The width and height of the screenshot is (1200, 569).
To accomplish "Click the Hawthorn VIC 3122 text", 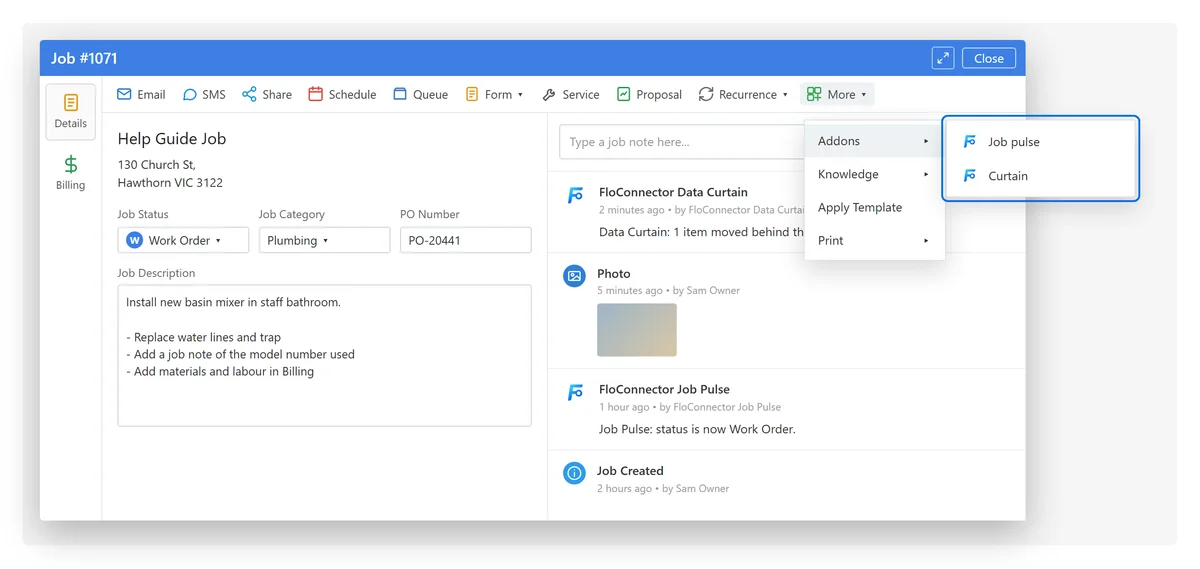I will coord(170,183).
